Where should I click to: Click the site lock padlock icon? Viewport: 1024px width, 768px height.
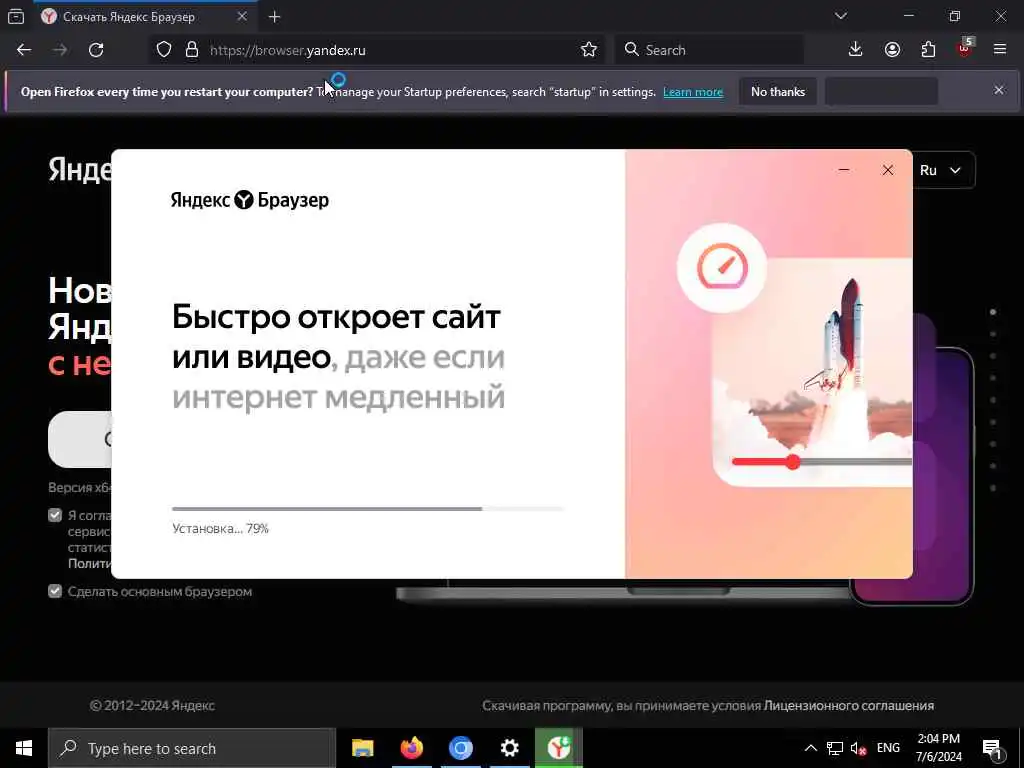pos(191,50)
